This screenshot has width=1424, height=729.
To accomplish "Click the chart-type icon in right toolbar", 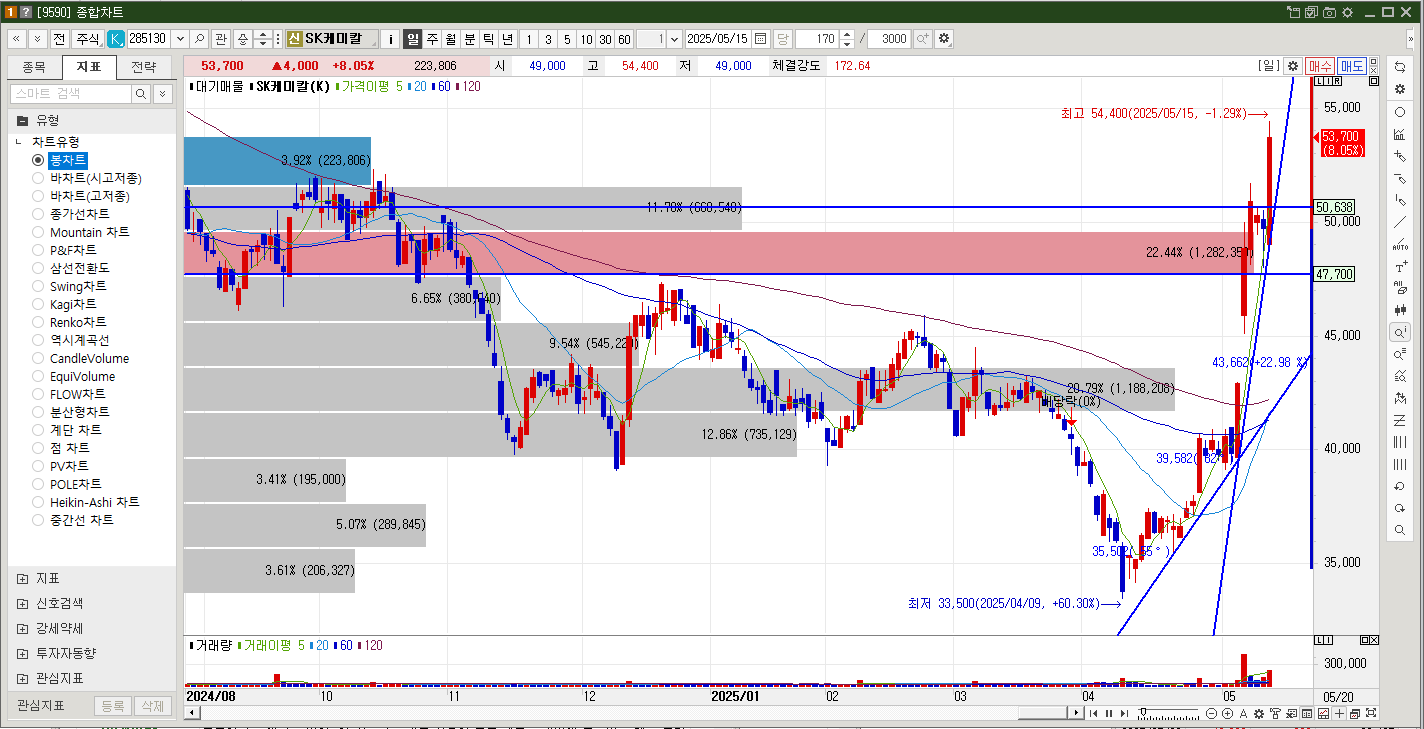I will [1400, 134].
